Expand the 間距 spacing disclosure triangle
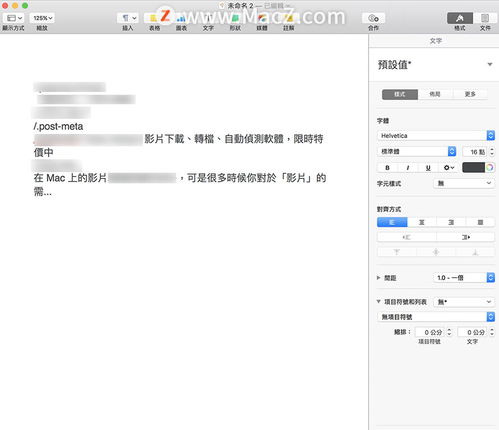Image resolution: width=499 pixels, height=430 pixels. coord(379,278)
